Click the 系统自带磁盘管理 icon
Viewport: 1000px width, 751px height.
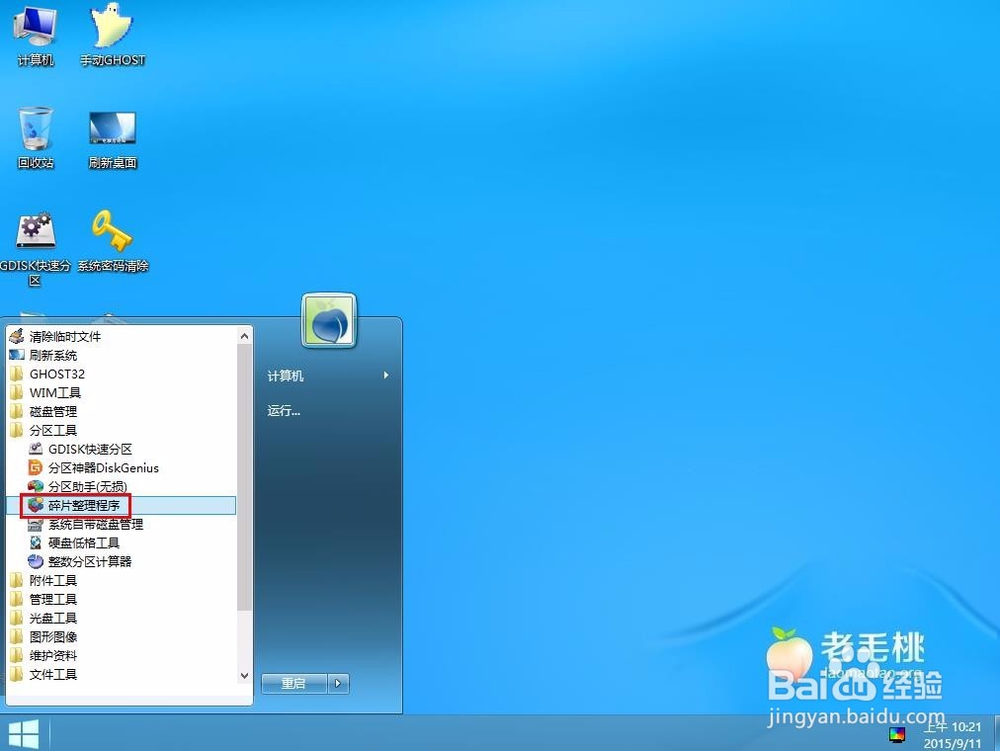[36, 524]
